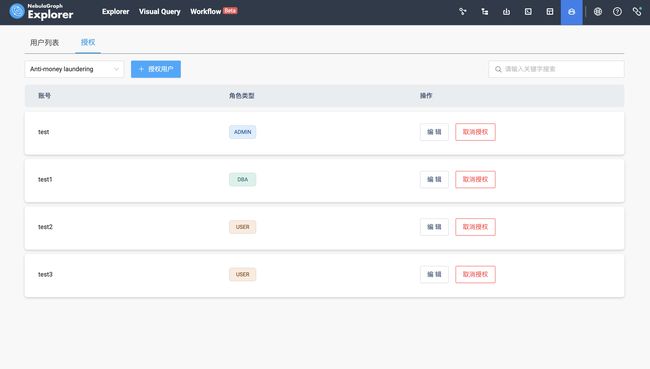Click 取消授权 for user test3
Viewport: 650px width, 369px height.
[475, 274]
